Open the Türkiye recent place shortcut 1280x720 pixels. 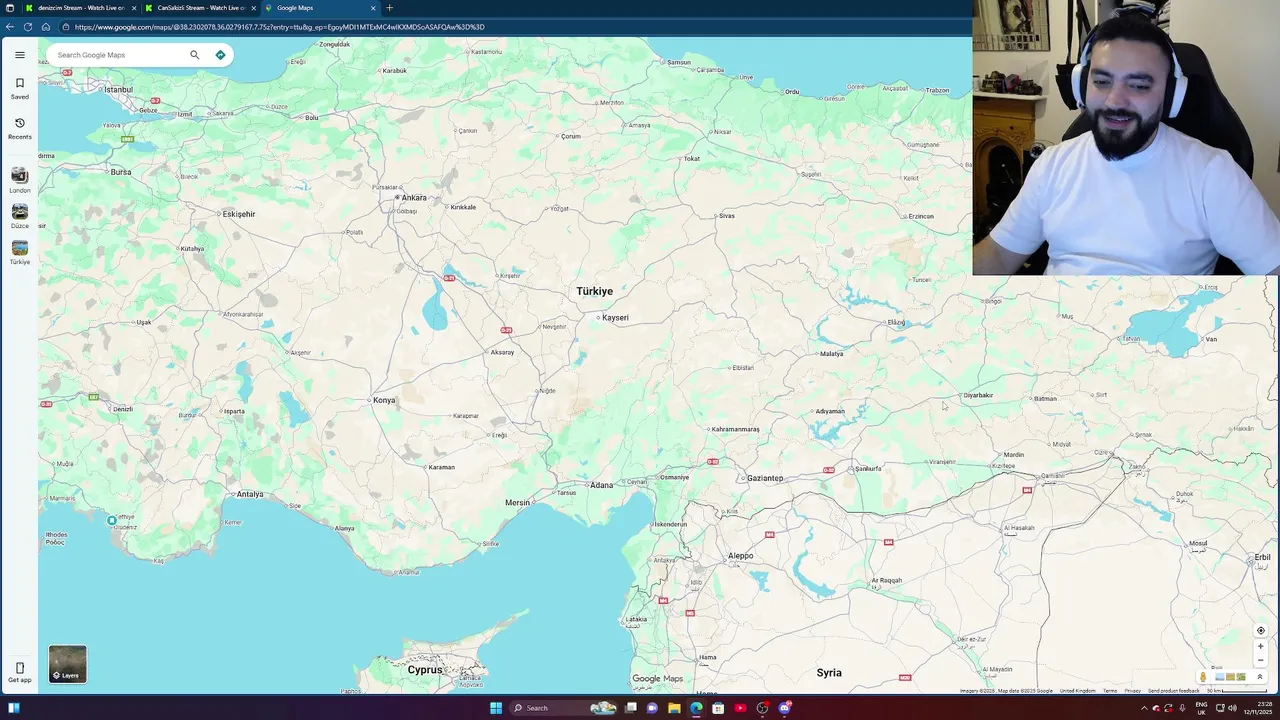tap(19, 253)
